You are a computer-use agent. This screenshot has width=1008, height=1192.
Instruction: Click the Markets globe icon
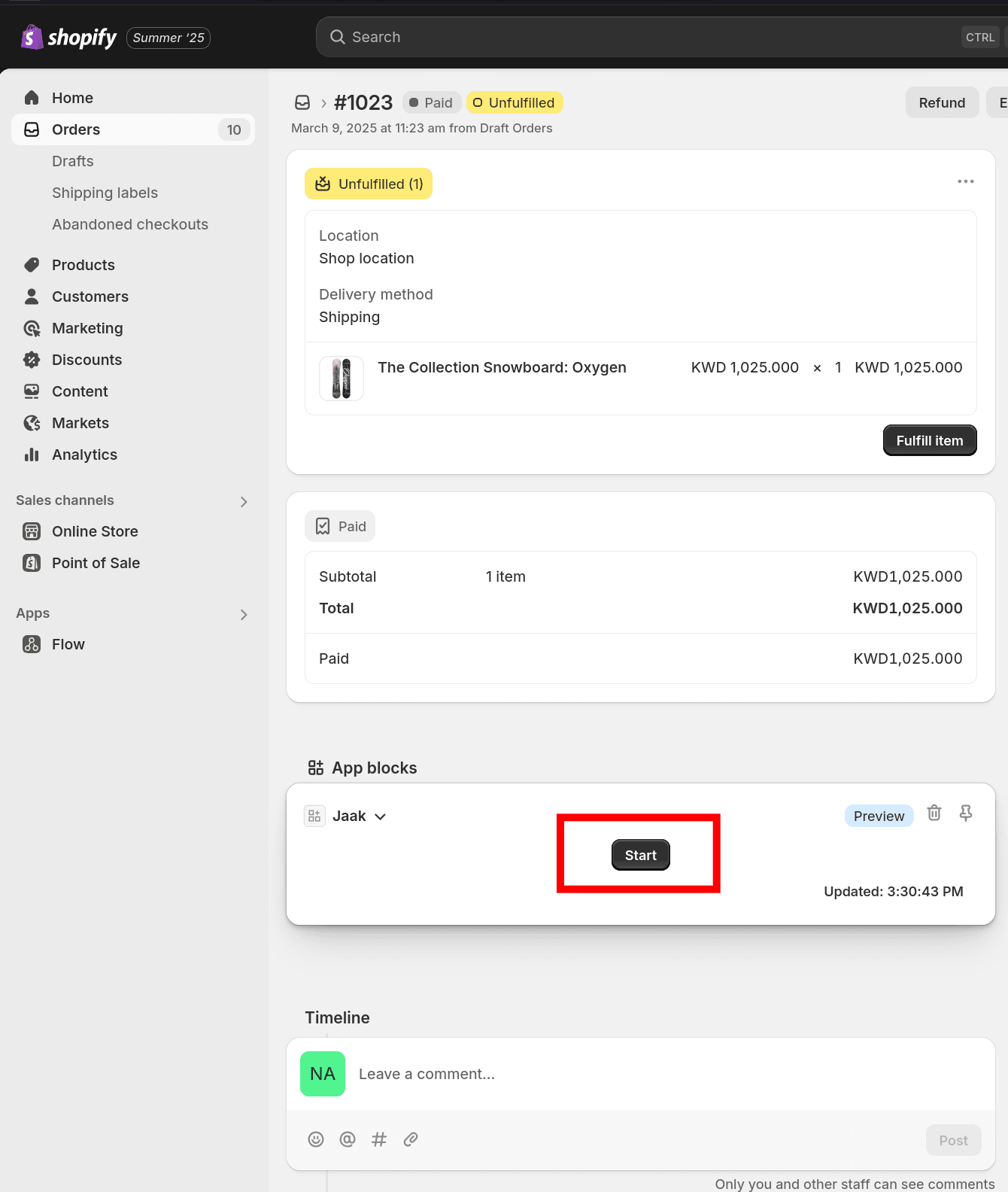32,423
